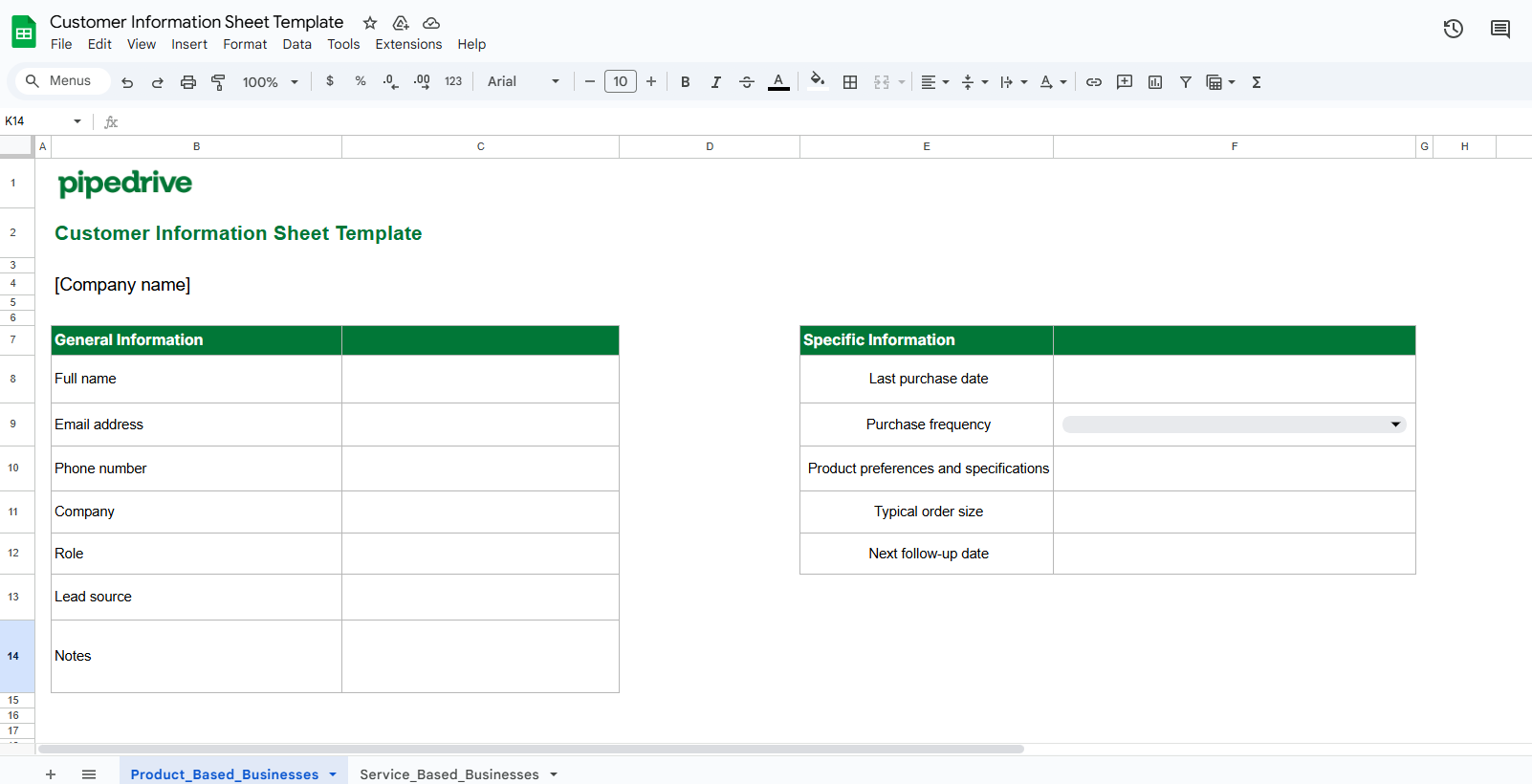Toggle italic formatting
Viewport: 1532px width, 784px height.
pos(715,82)
